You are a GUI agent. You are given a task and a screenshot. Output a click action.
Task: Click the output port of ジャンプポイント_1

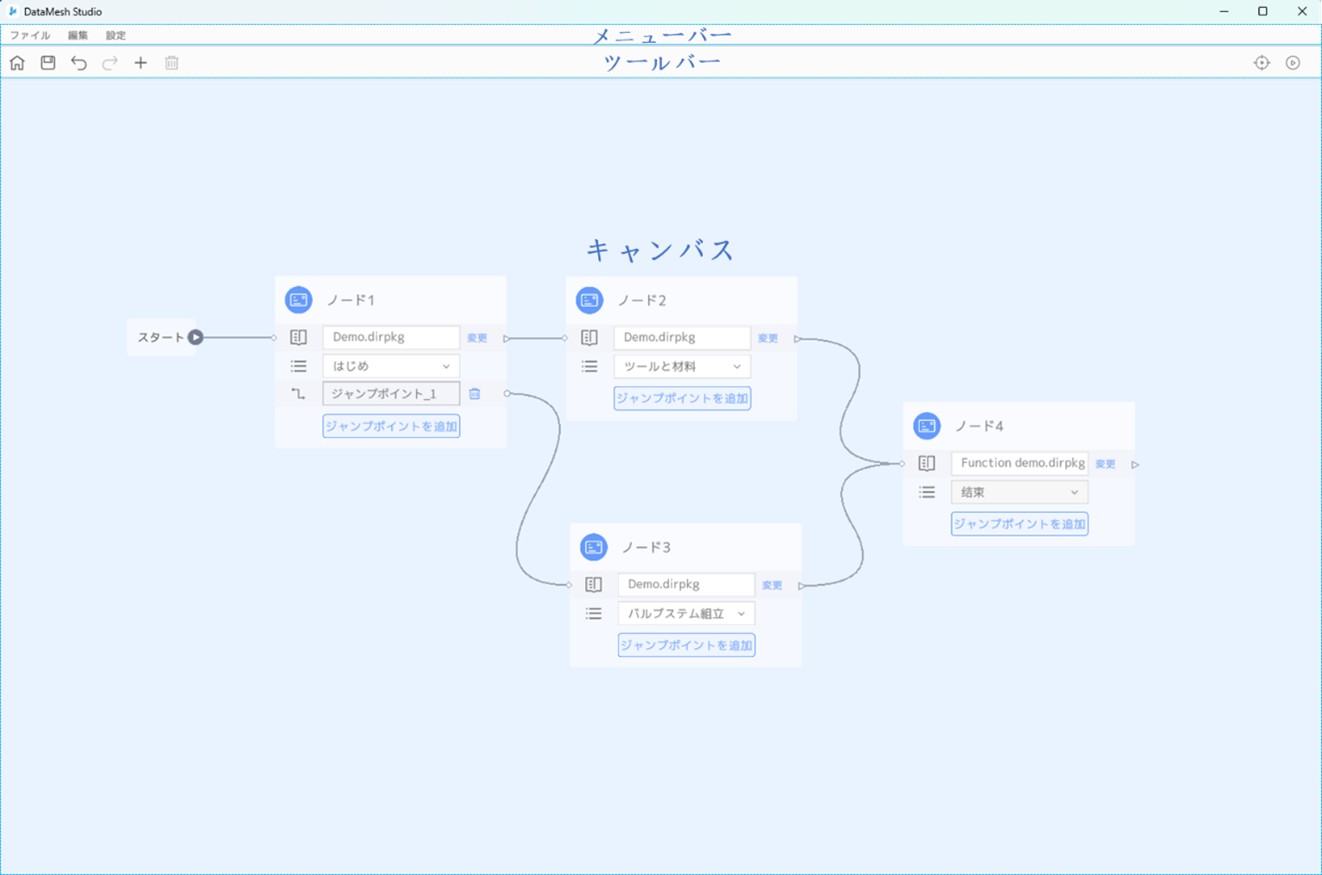[x=507, y=394]
